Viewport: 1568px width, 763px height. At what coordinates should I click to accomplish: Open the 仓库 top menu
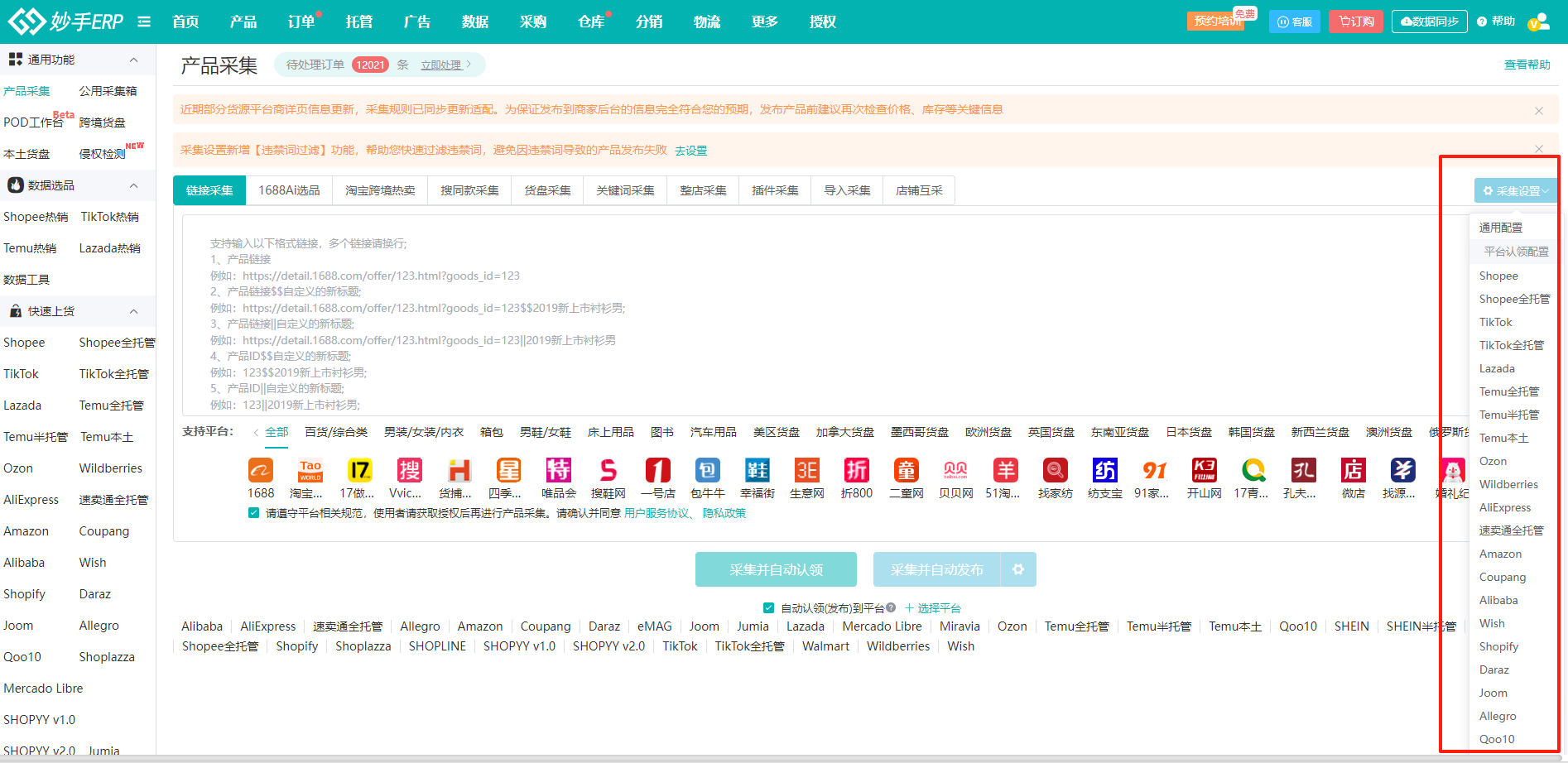[590, 22]
